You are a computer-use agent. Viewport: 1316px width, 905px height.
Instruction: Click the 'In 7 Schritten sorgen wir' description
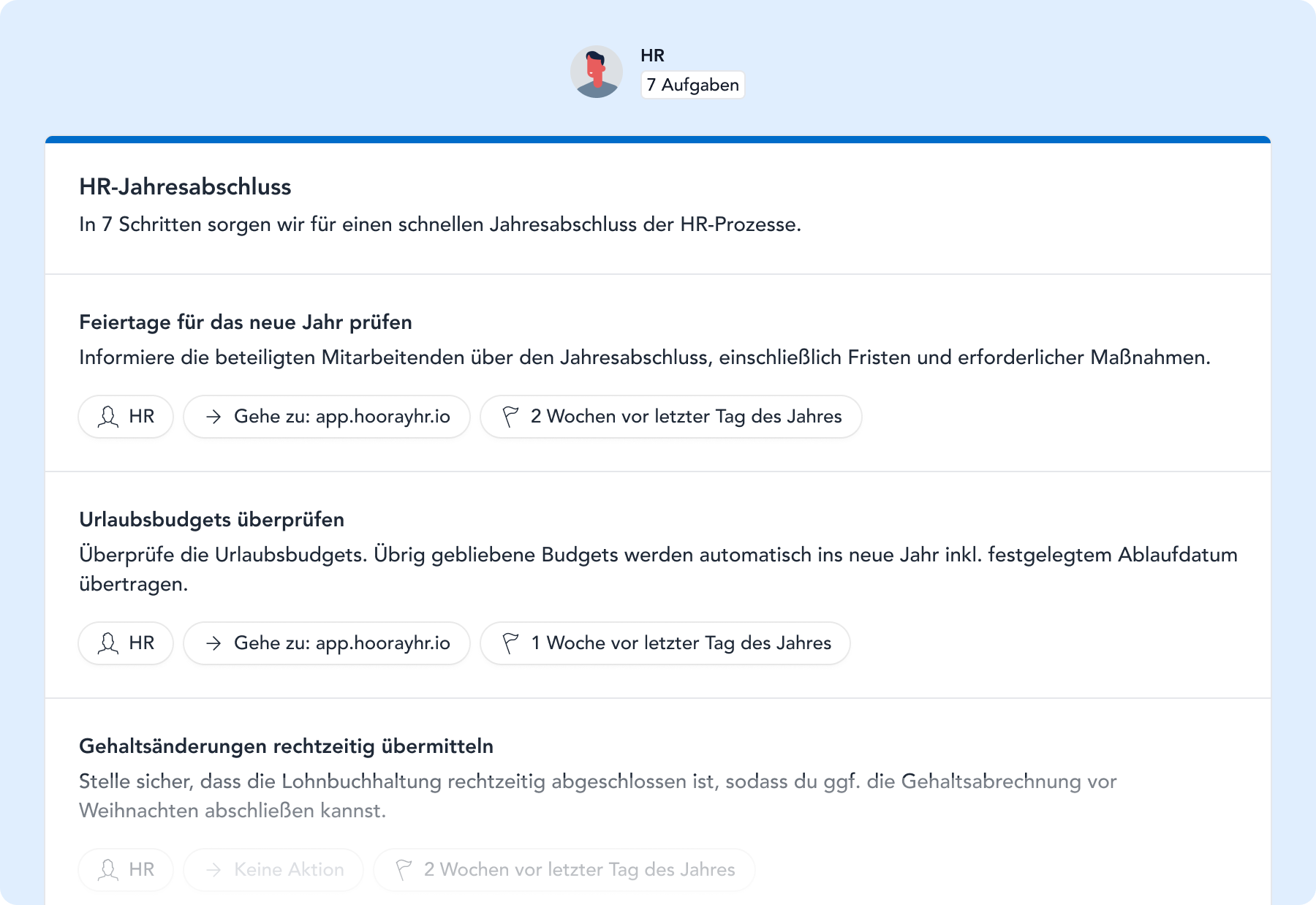click(x=440, y=224)
